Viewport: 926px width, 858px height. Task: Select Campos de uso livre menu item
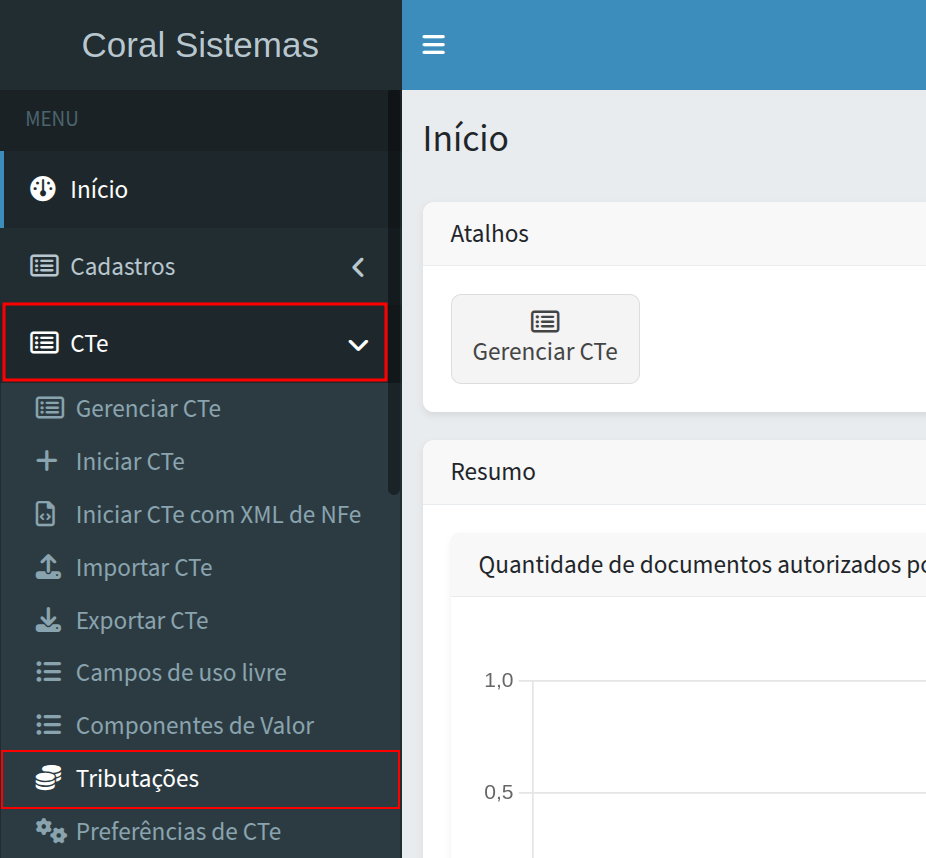(181, 673)
